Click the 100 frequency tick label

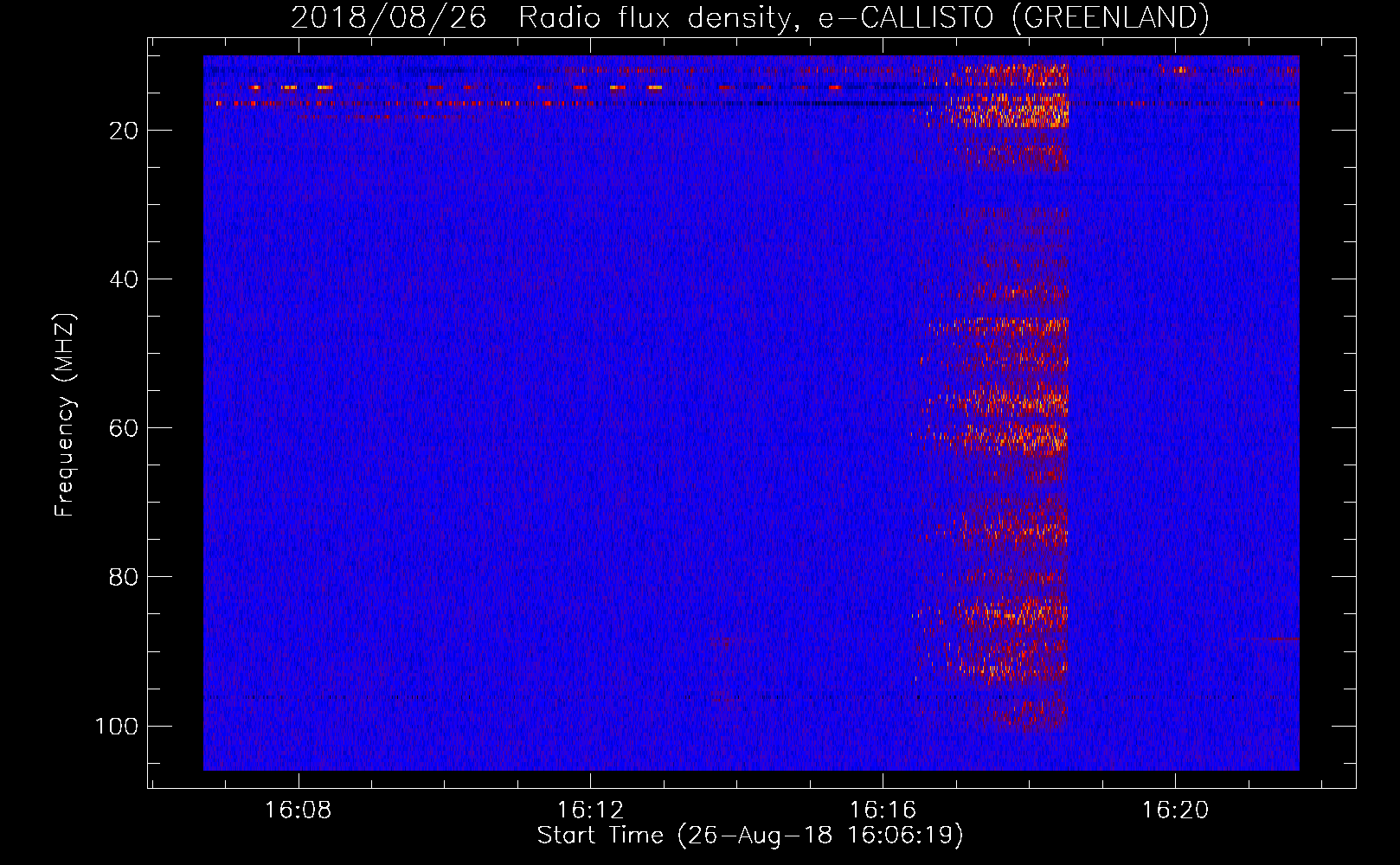click(x=117, y=726)
